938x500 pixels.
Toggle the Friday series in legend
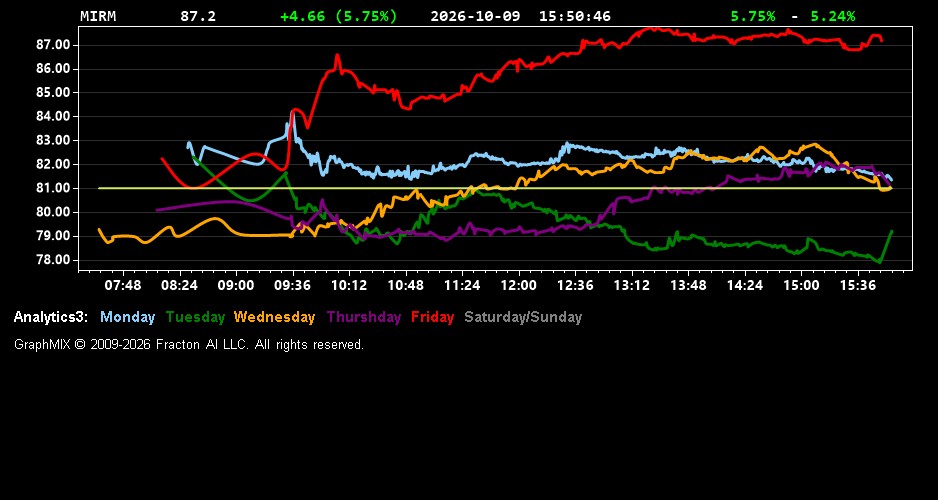click(433, 318)
